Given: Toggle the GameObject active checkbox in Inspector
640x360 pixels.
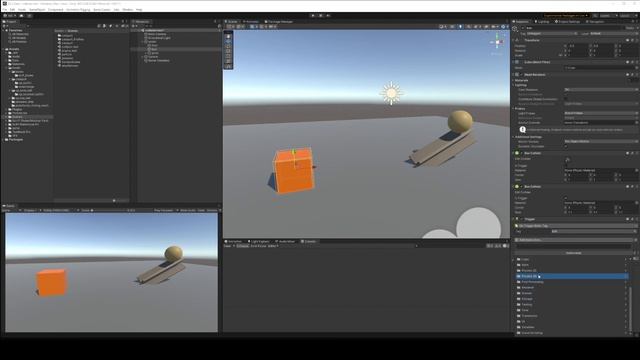Looking at the screenshot, I should [x=523, y=28].
